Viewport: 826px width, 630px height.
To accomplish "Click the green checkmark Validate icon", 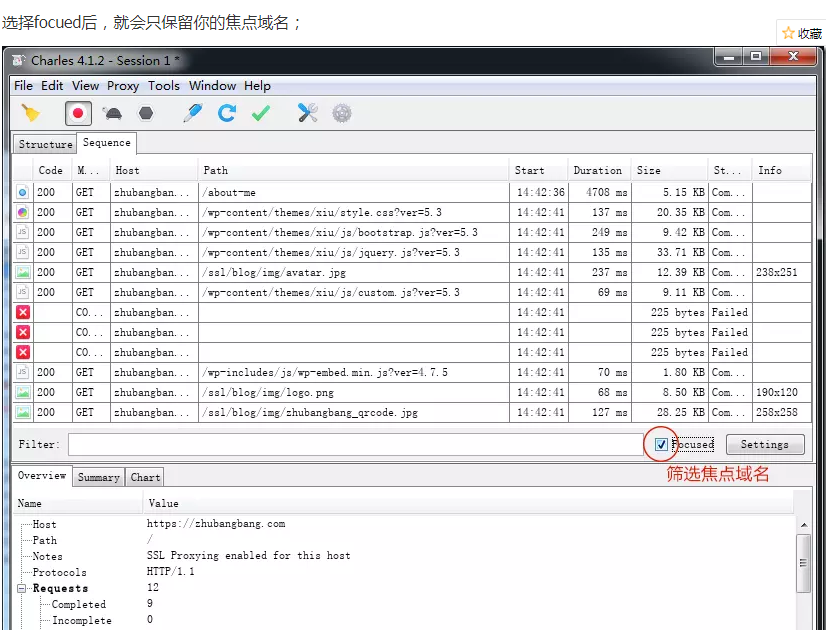I will coord(261,113).
